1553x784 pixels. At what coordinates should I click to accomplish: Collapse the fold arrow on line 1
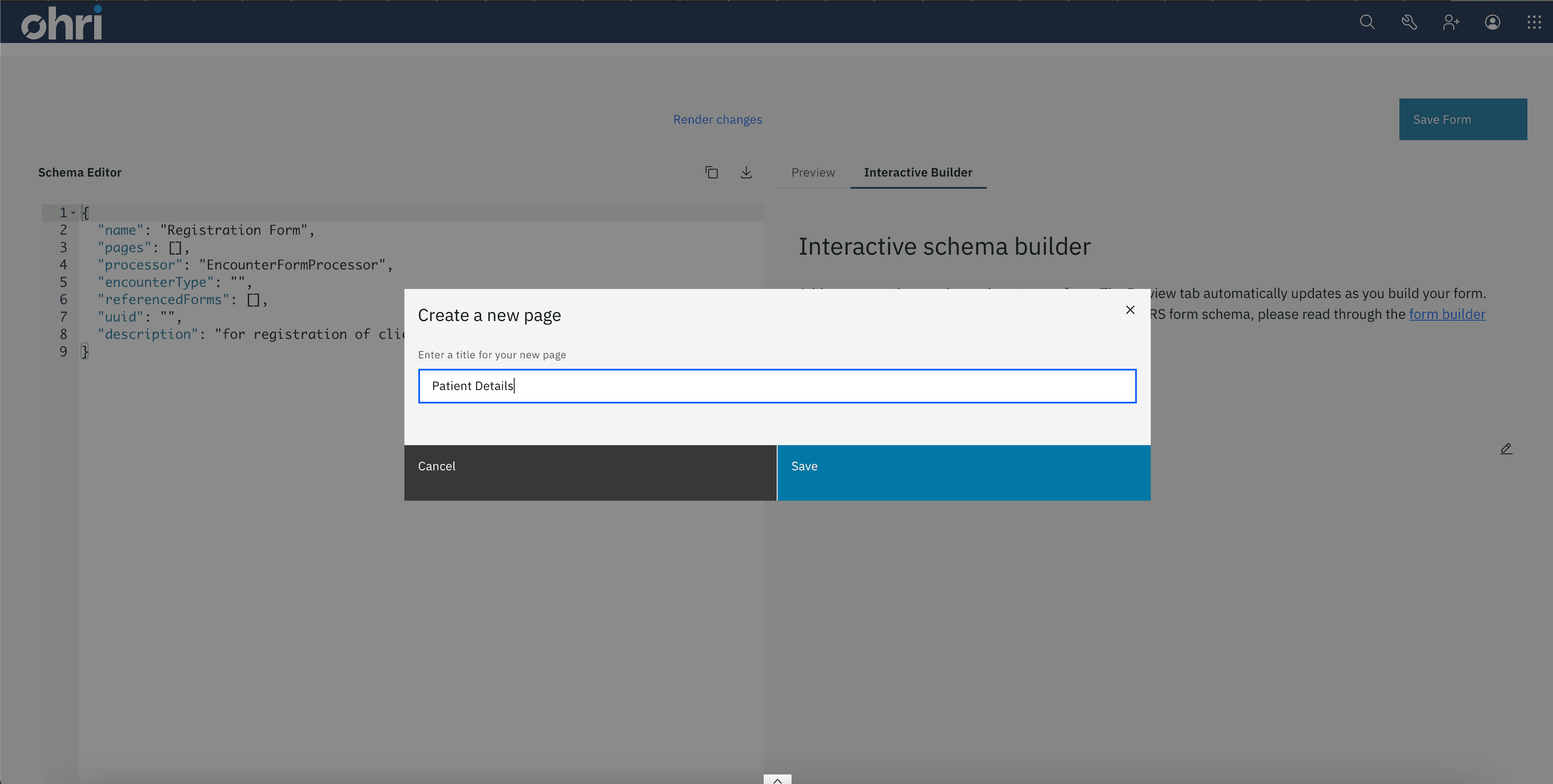tap(73, 213)
